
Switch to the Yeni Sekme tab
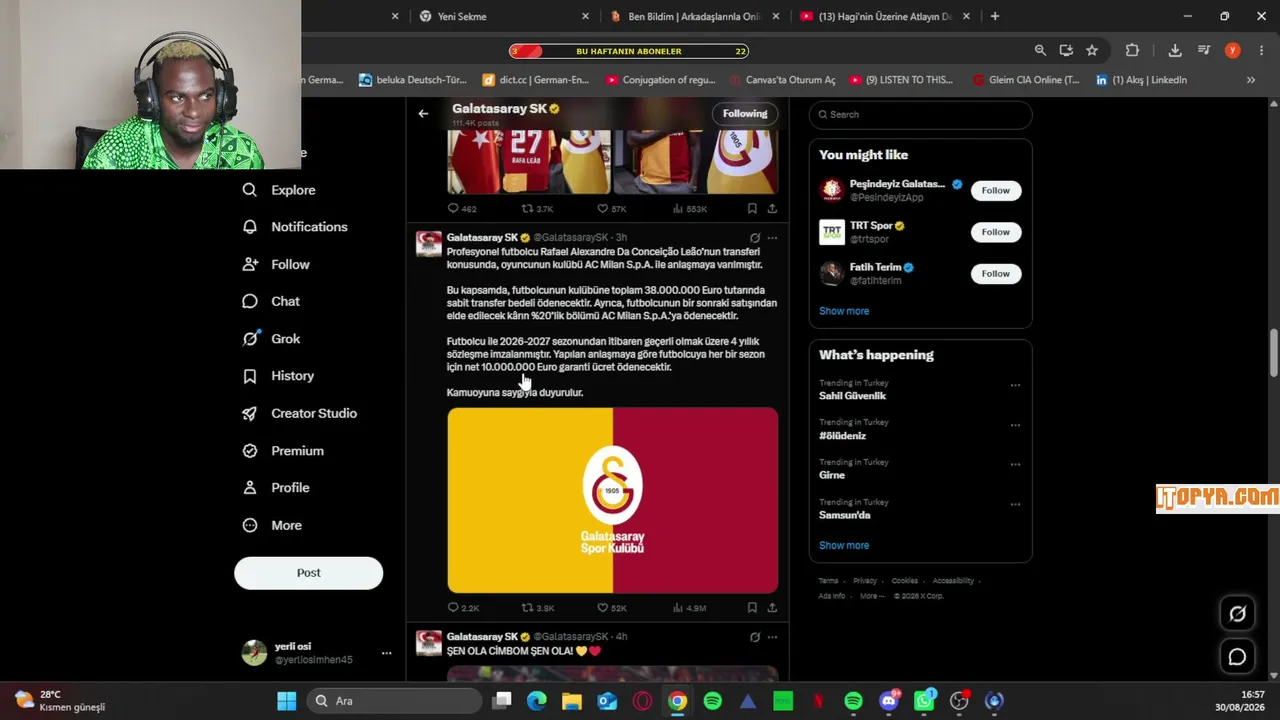(503, 16)
